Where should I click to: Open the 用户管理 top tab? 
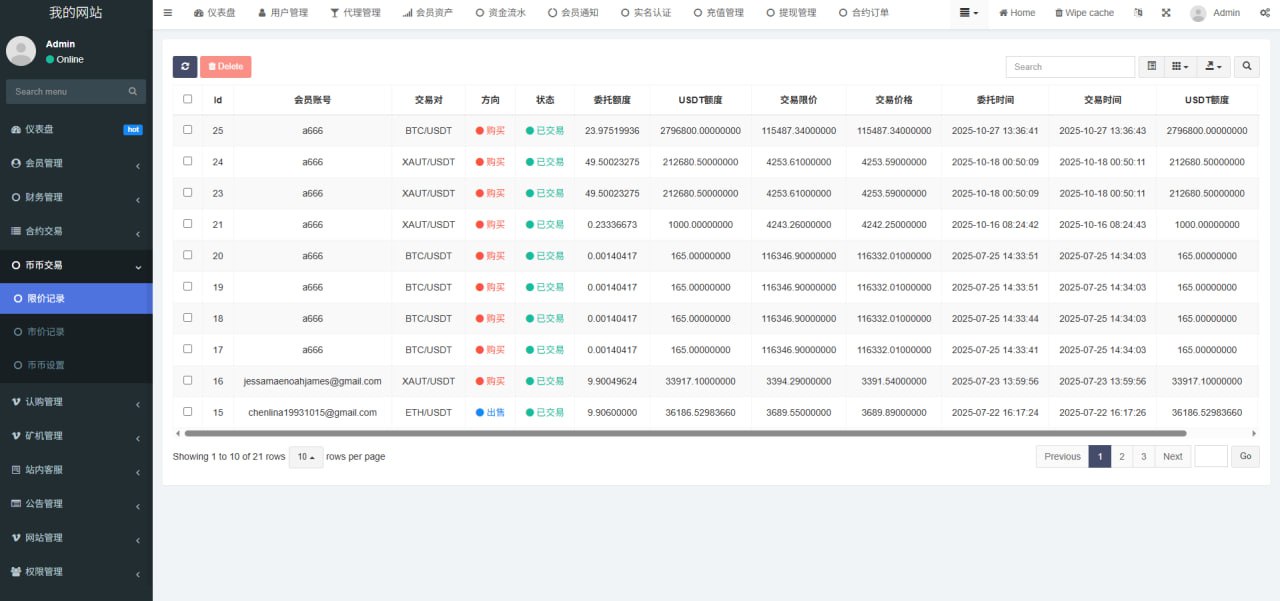280,13
